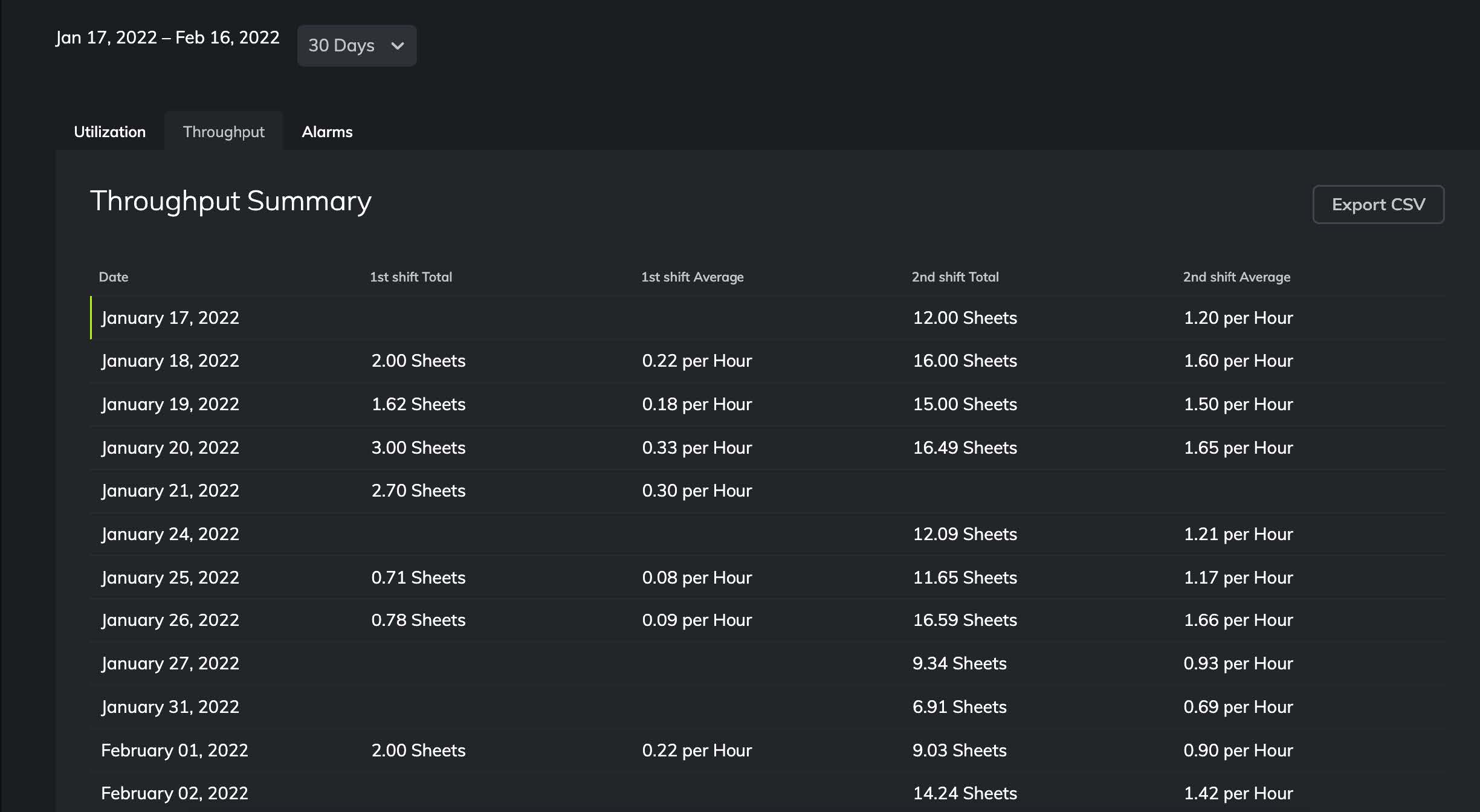Image resolution: width=1480 pixels, height=812 pixels.
Task: Click the January 20, 2022 date cell
Action: click(170, 448)
